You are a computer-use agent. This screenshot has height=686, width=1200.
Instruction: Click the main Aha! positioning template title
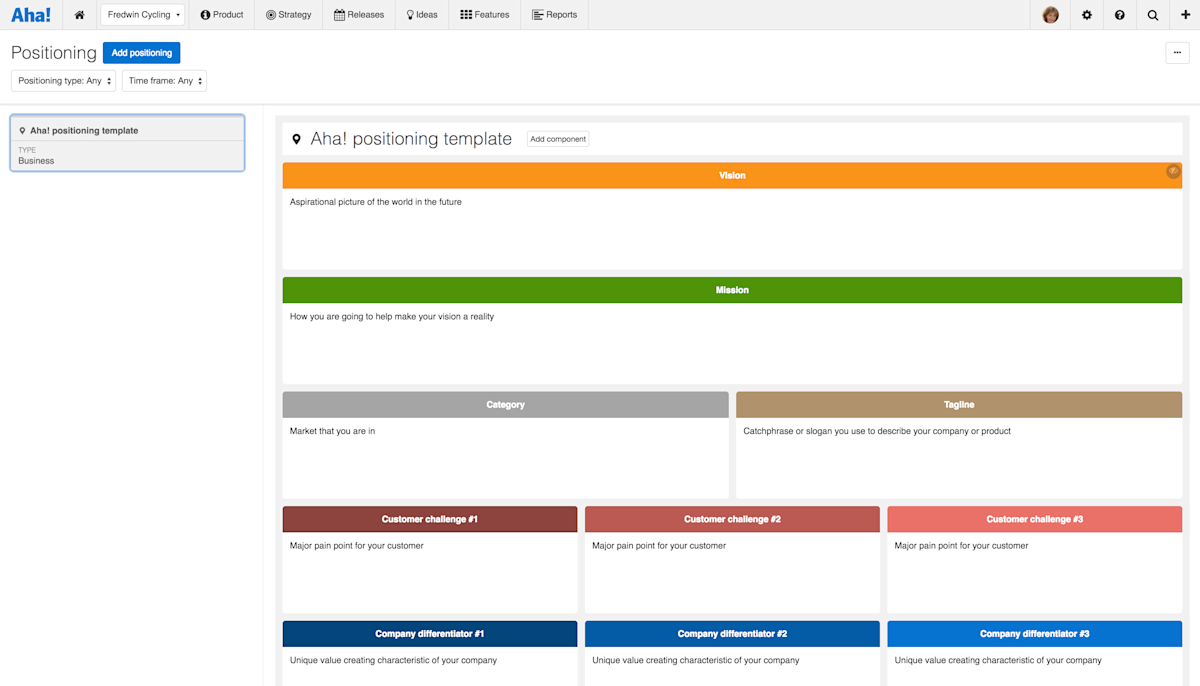tap(411, 139)
